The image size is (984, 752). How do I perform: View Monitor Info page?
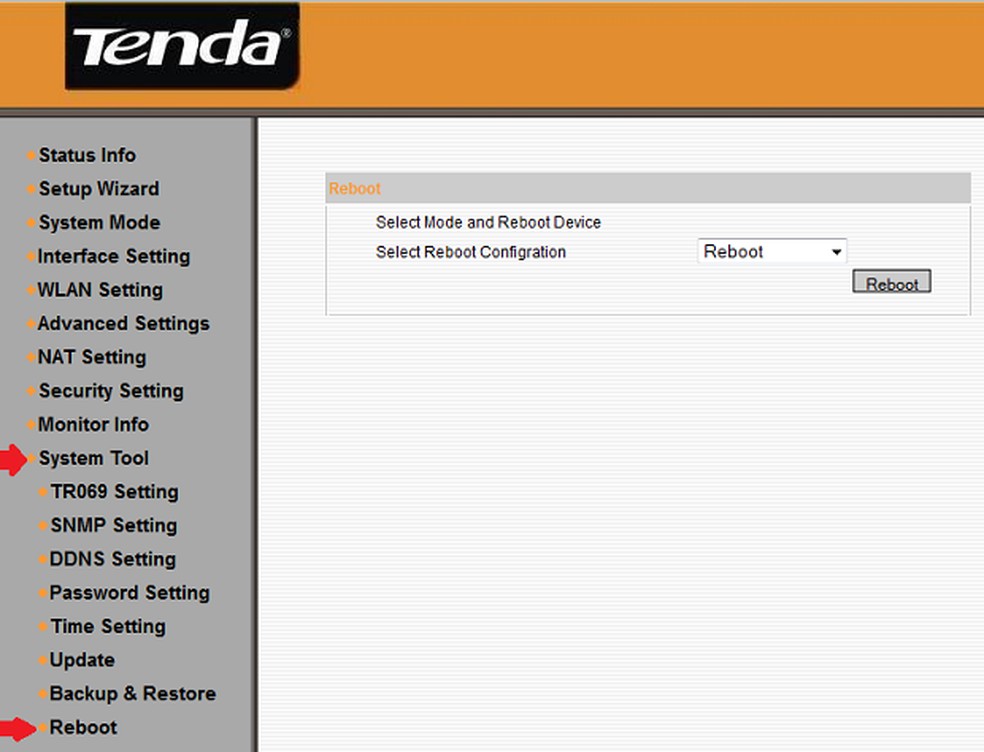(93, 425)
